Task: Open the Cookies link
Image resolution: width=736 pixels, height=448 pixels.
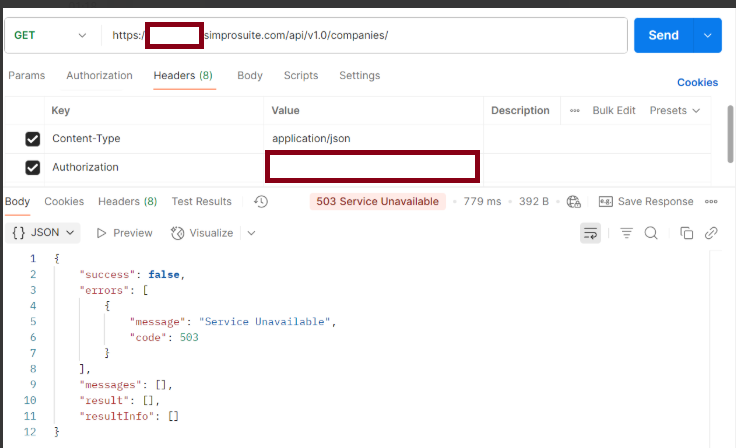Action: pos(697,83)
